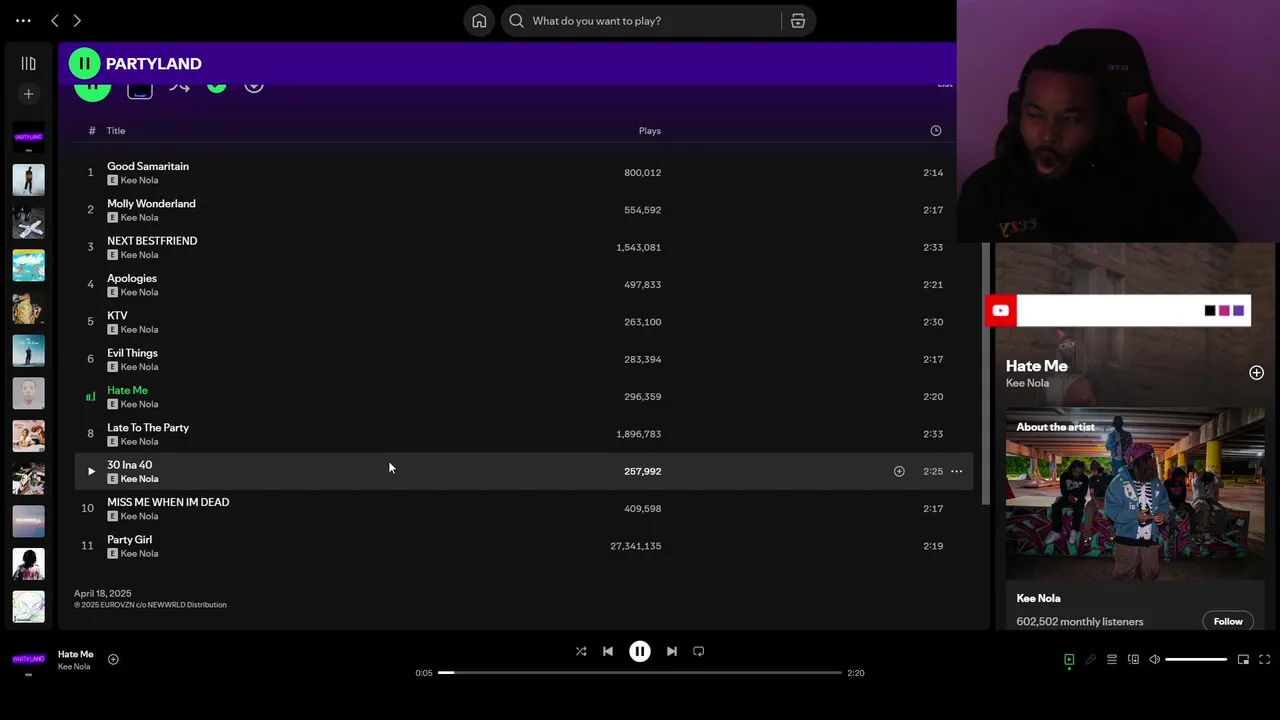Toggle shuffle in the bottom player
Image resolution: width=1280 pixels, height=720 pixels.
581,651
